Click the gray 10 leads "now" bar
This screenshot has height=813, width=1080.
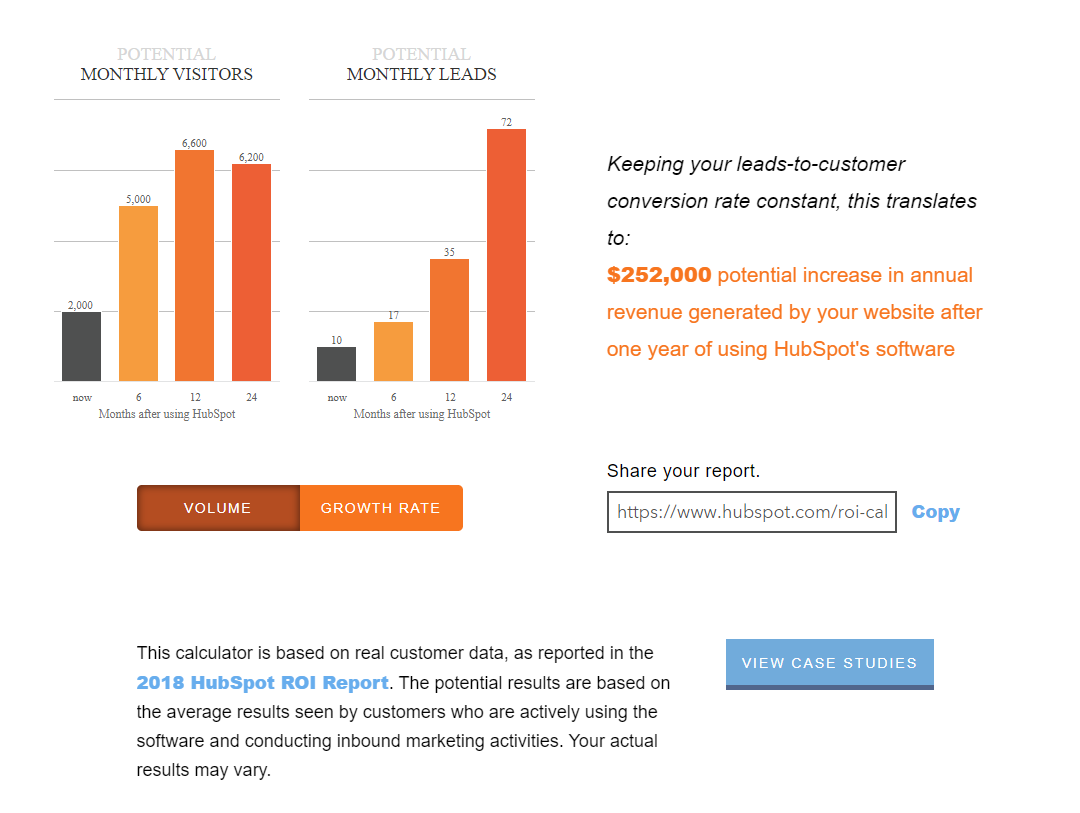(x=337, y=364)
